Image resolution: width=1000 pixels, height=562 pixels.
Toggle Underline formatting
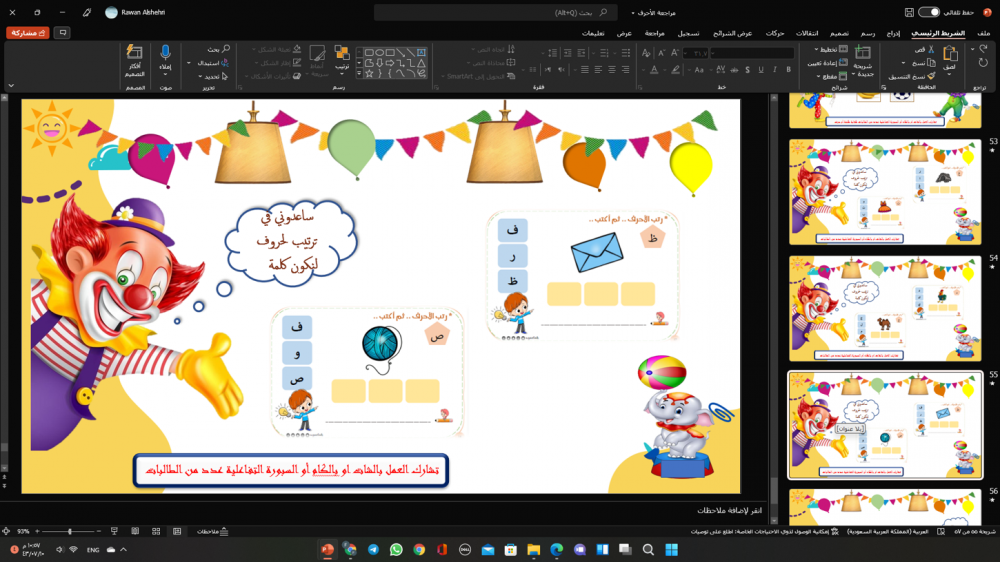click(x=761, y=70)
